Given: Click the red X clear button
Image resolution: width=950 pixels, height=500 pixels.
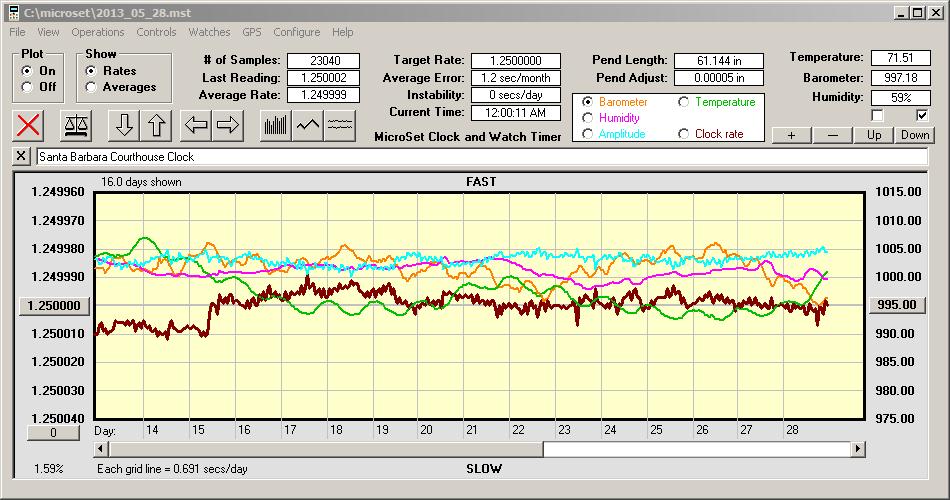Looking at the screenshot, I should 28,125.
